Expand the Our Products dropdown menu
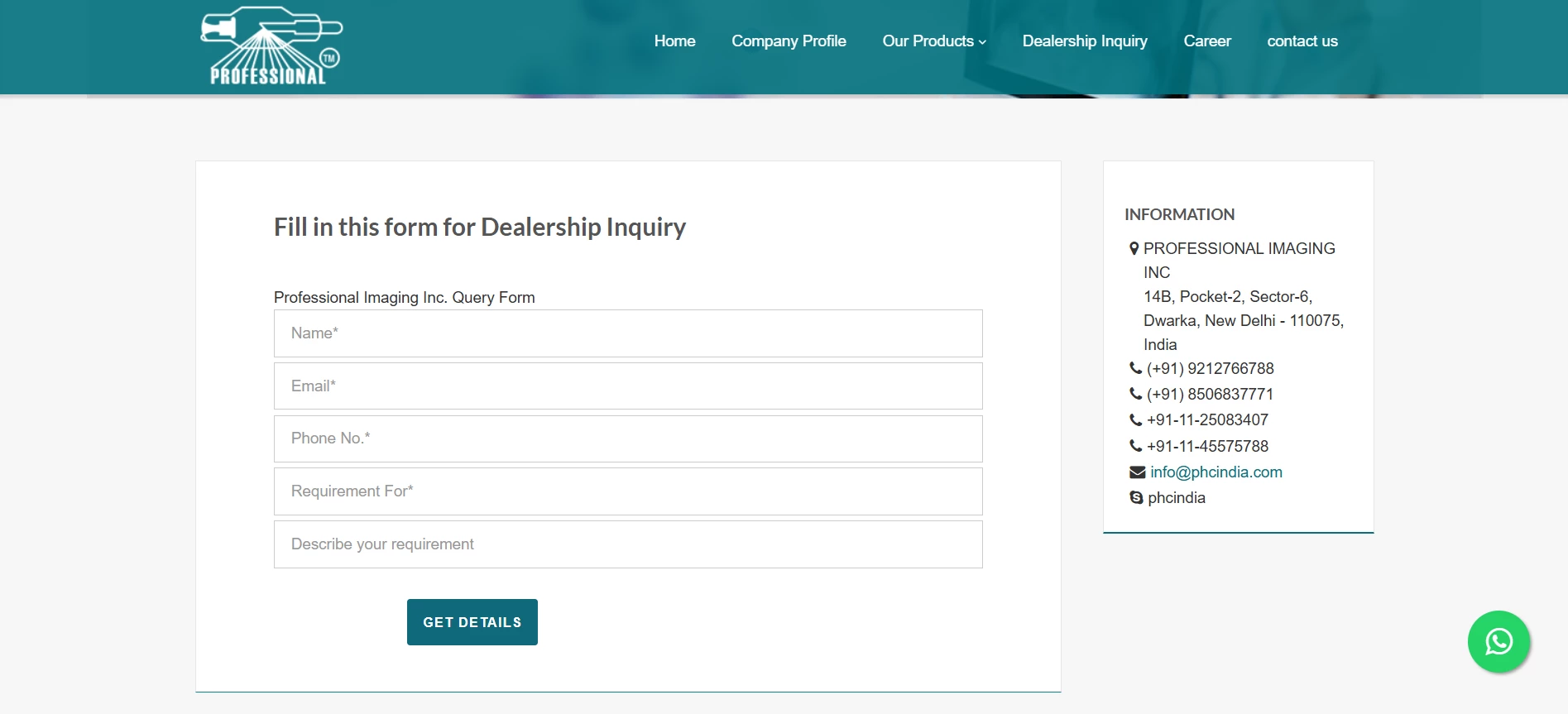Viewport: 1568px width, 714px height. pos(934,41)
